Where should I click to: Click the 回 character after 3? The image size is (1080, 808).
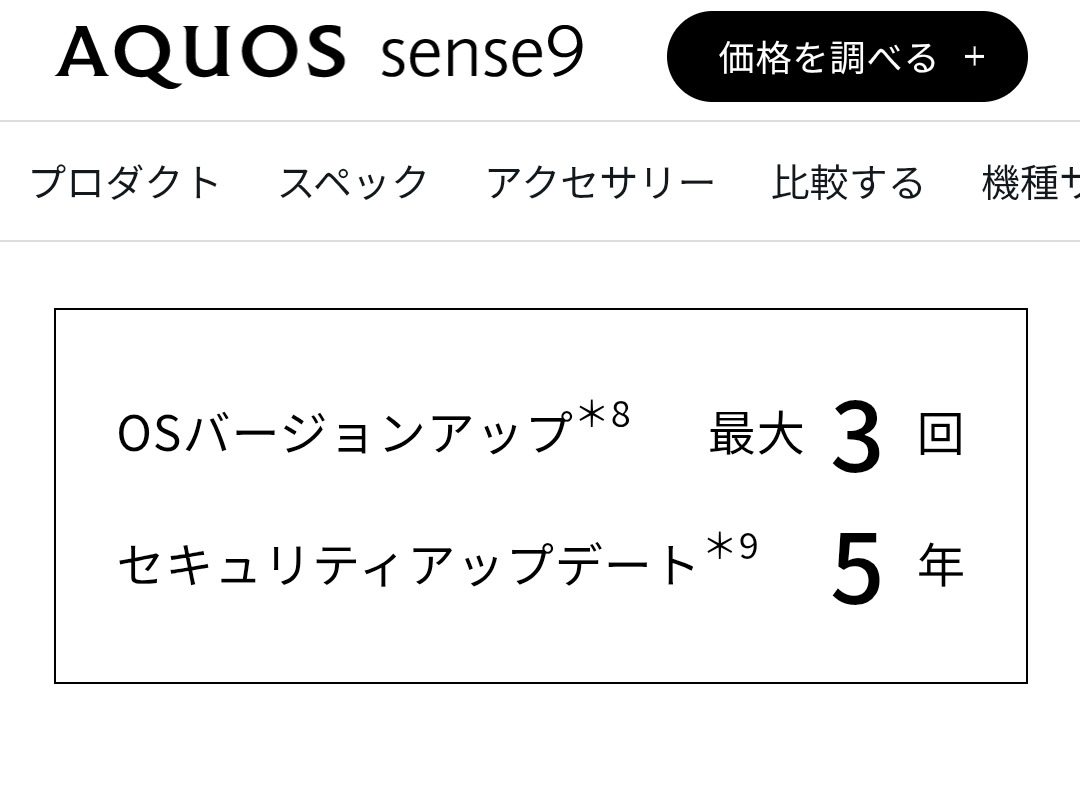pyautogui.click(x=940, y=435)
